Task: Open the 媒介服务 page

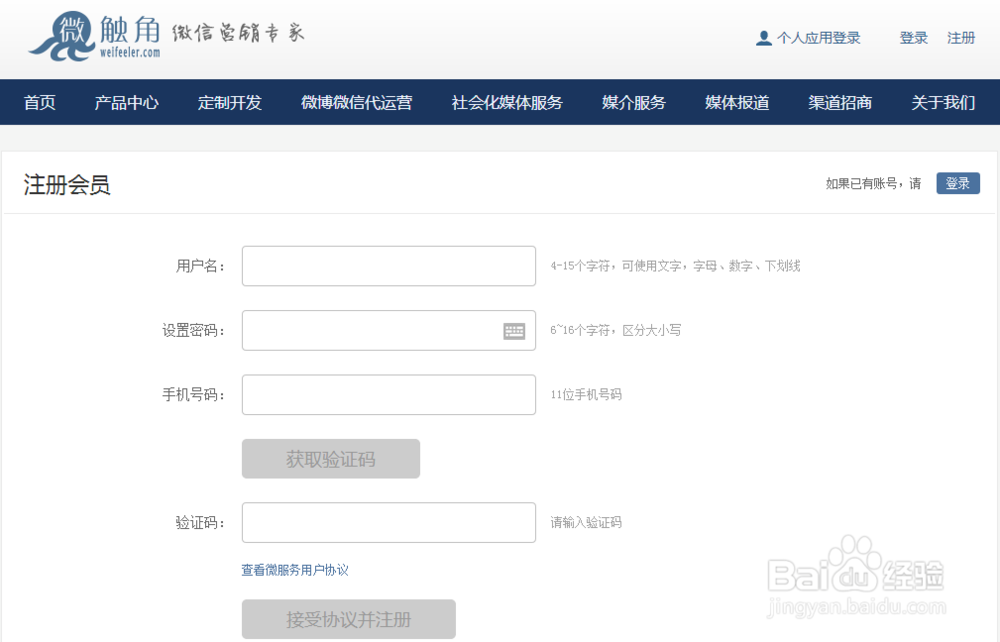Action: [632, 102]
